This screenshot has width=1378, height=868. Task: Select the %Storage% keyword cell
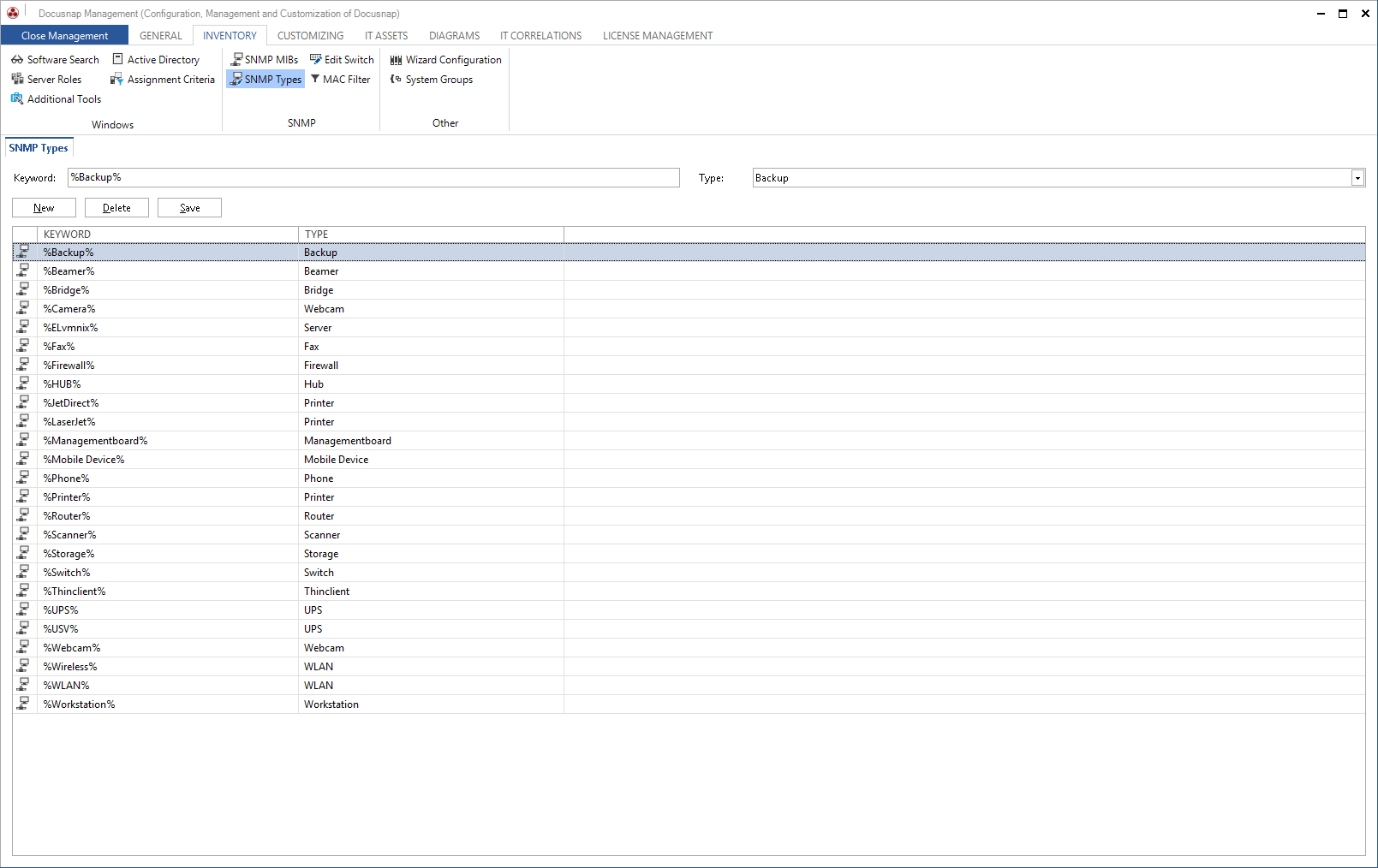168,553
